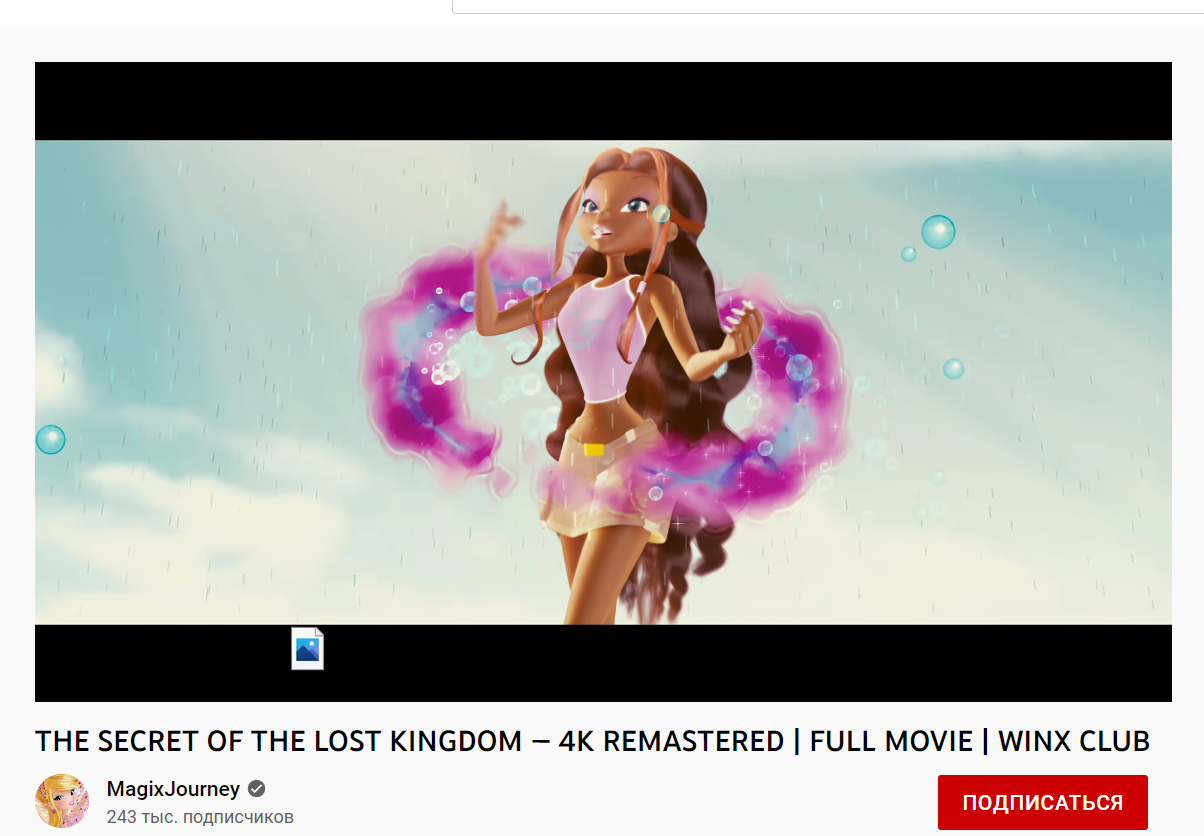This screenshot has width=1204, height=836.
Task: Click the image file icon below the video
Action: point(307,648)
